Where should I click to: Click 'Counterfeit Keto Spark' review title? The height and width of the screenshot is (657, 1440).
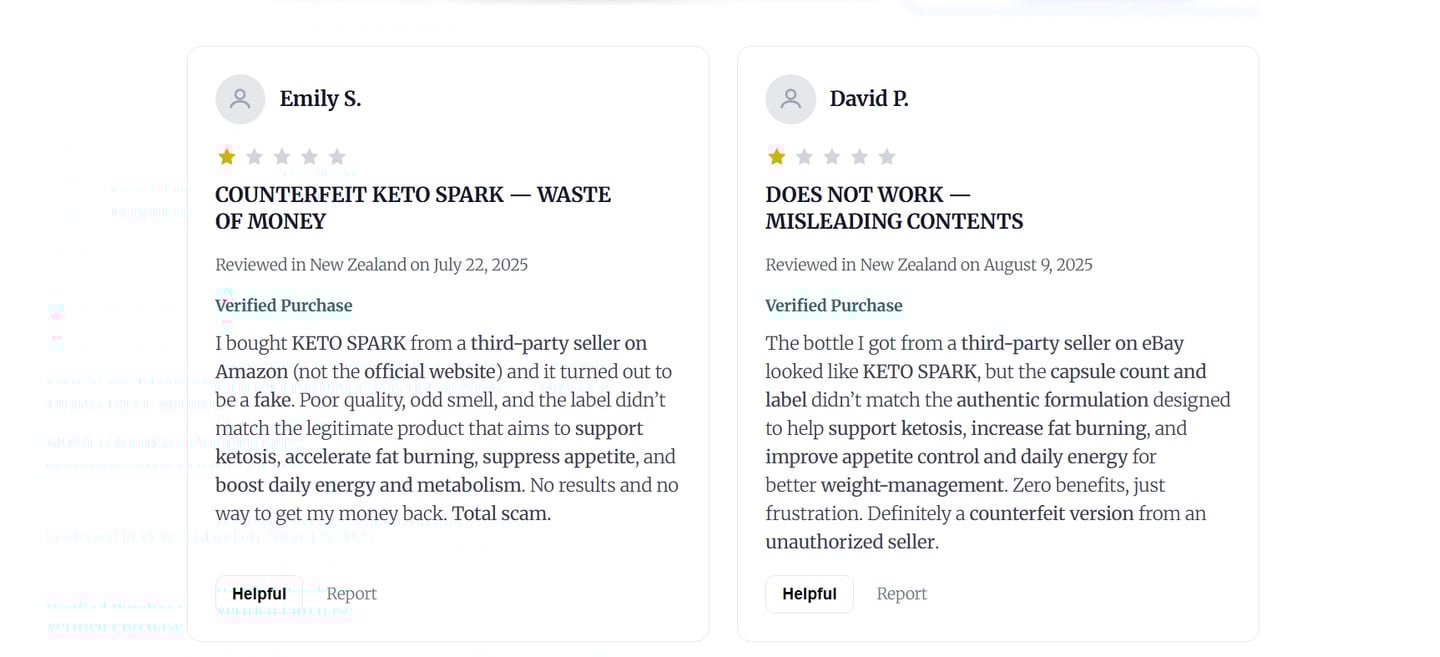pyautogui.click(x=412, y=208)
